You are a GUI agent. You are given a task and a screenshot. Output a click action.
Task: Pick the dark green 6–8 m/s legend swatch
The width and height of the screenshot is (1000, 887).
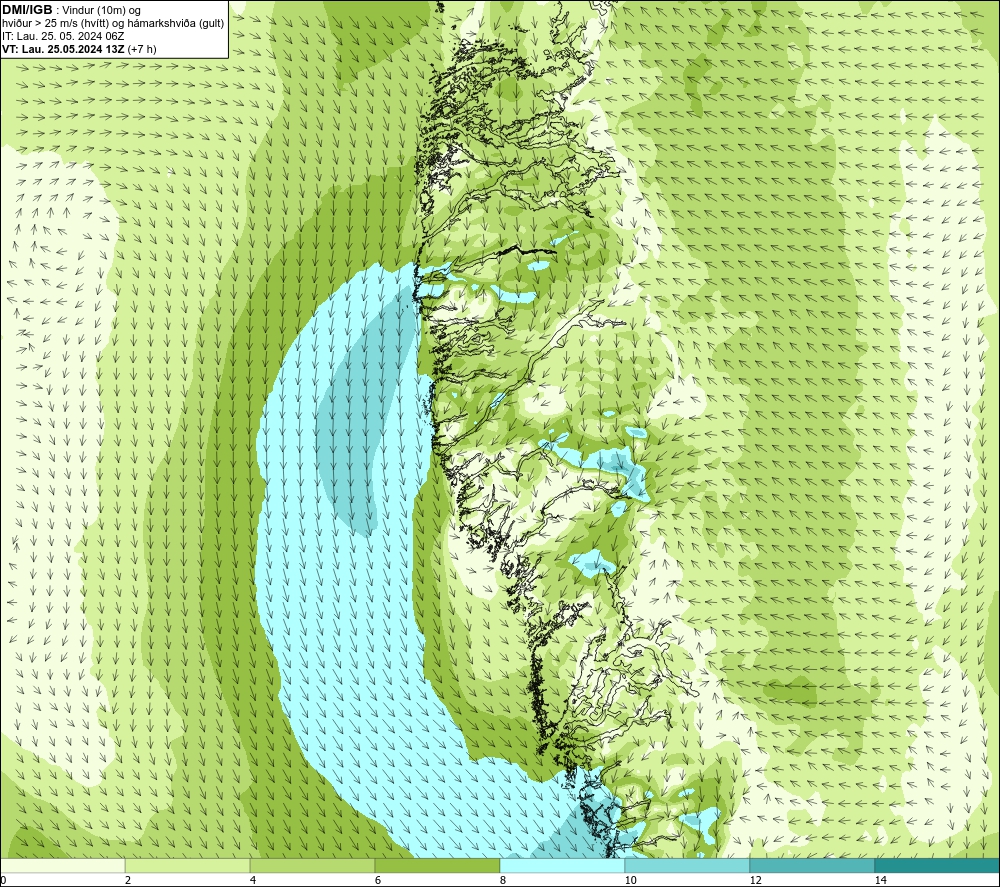(x=438, y=865)
